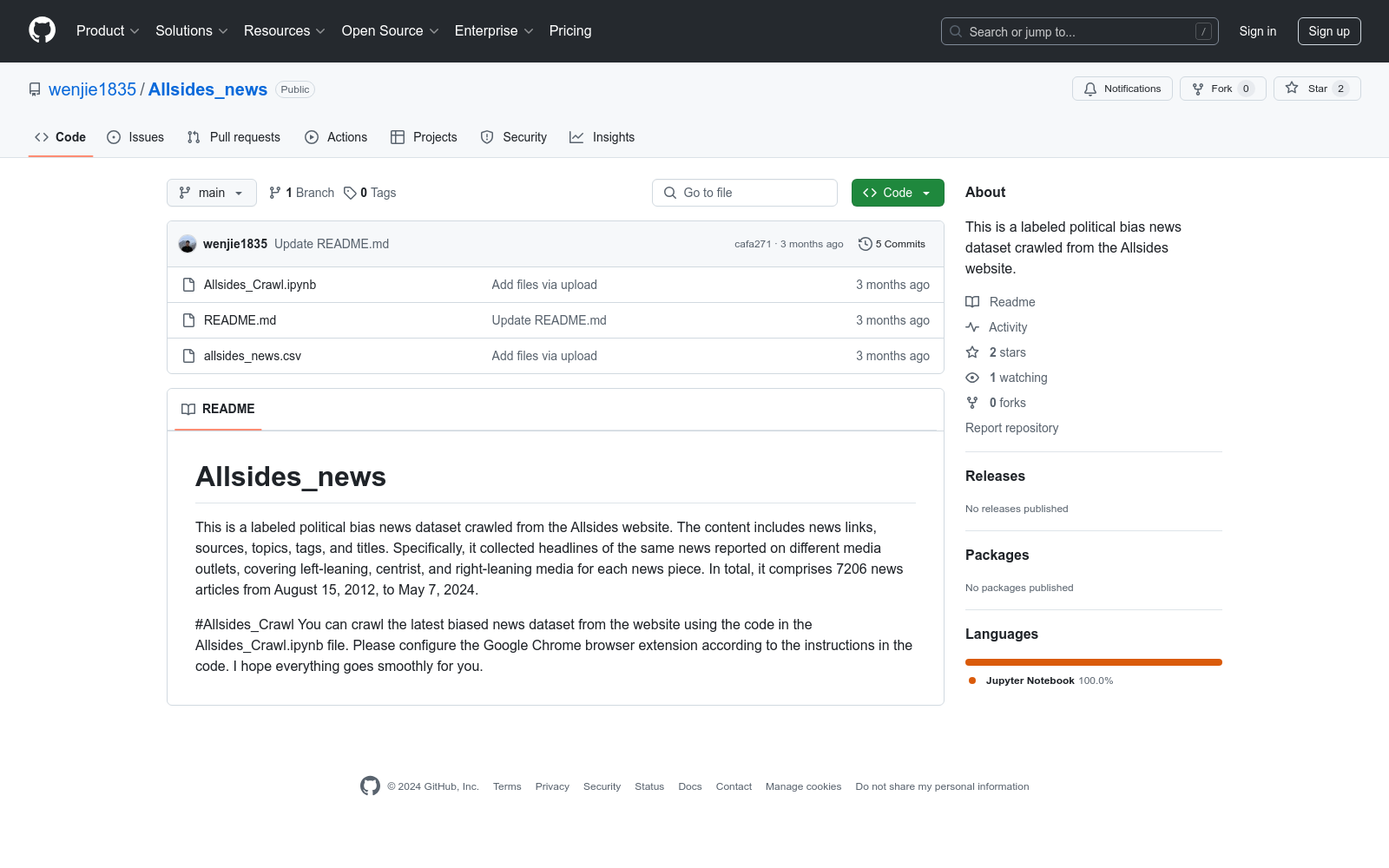
Task: Switch to the Projects tab
Action: point(424,137)
